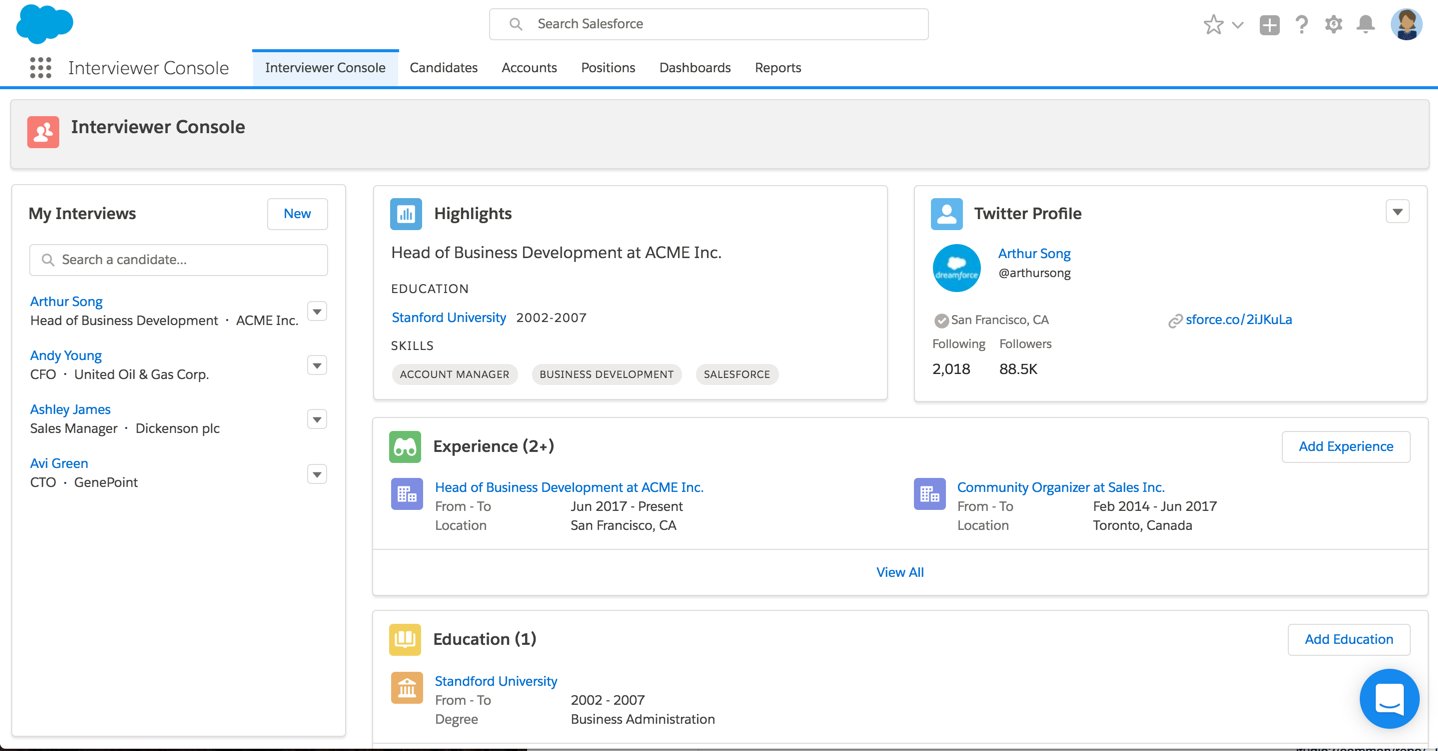Screen dimensions: 1438x751
Task: Click the Dreamforce profile picture
Action: (x=957, y=268)
